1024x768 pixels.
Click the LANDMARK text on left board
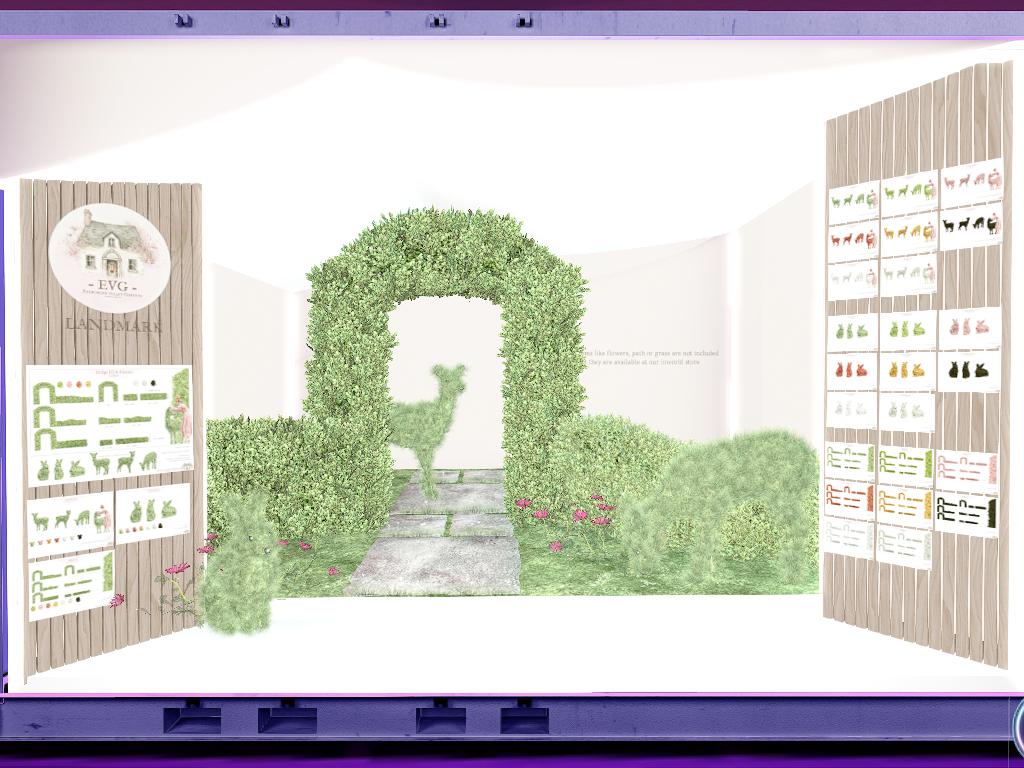pyautogui.click(x=112, y=325)
